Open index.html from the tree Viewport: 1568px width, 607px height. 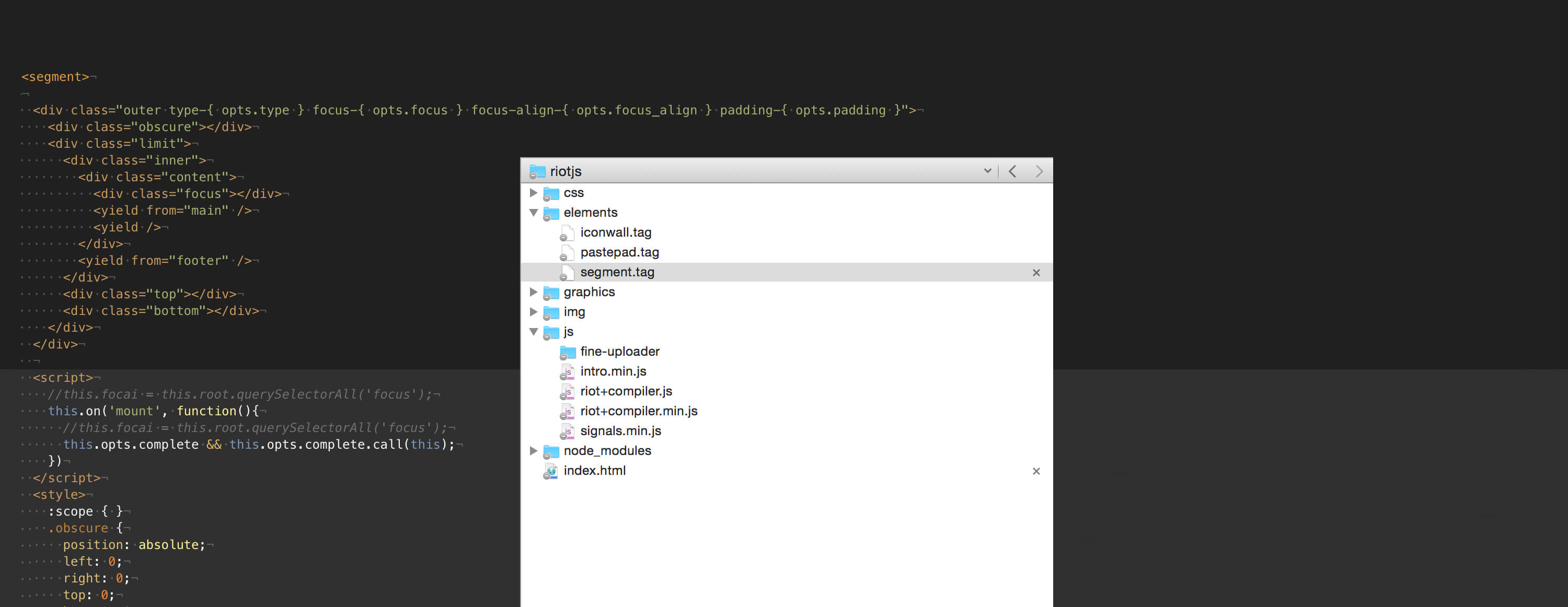click(594, 471)
